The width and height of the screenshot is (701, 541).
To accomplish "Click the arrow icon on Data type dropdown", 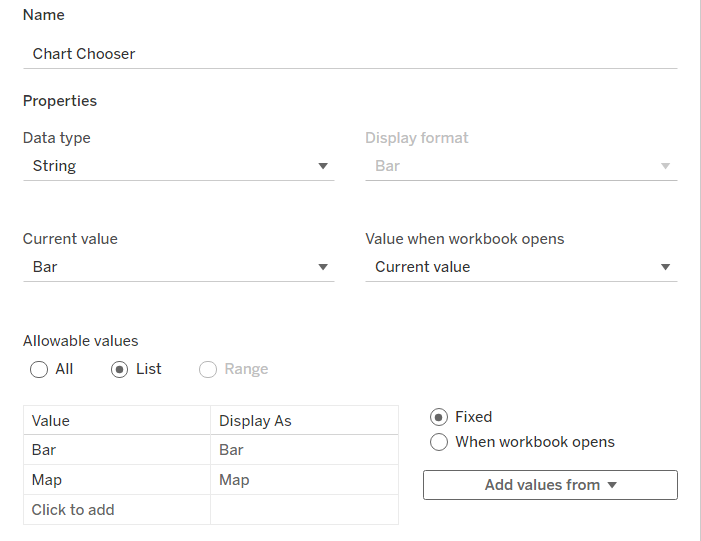I will (323, 166).
